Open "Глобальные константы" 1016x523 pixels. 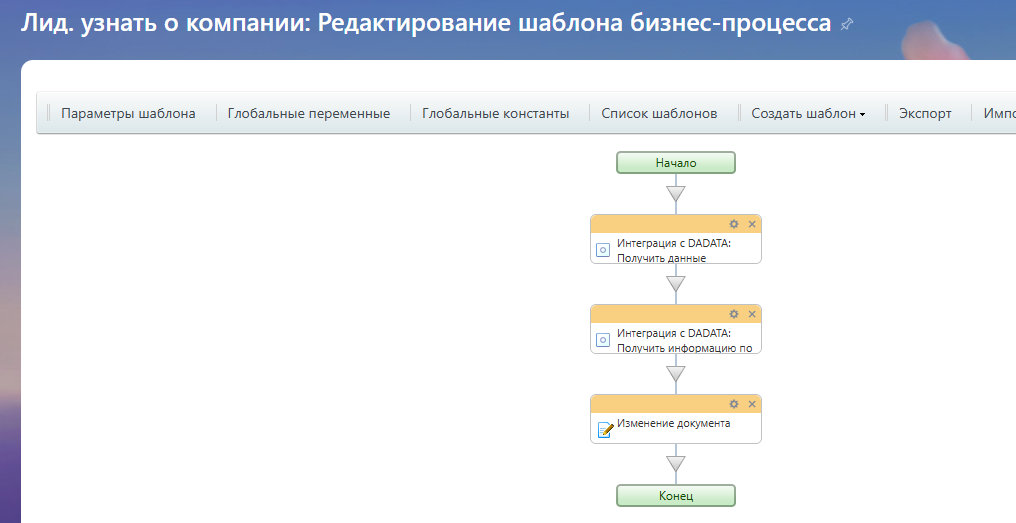coord(495,114)
